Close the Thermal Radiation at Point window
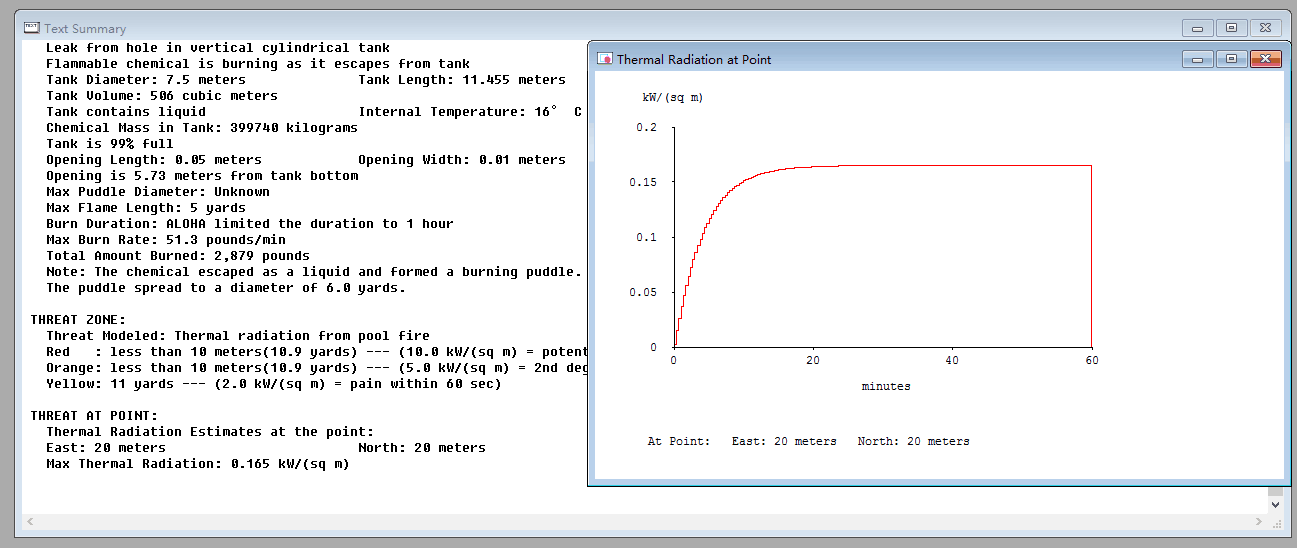This screenshot has height=548, width=1297. pyautogui.click(x=1265, y=59)
